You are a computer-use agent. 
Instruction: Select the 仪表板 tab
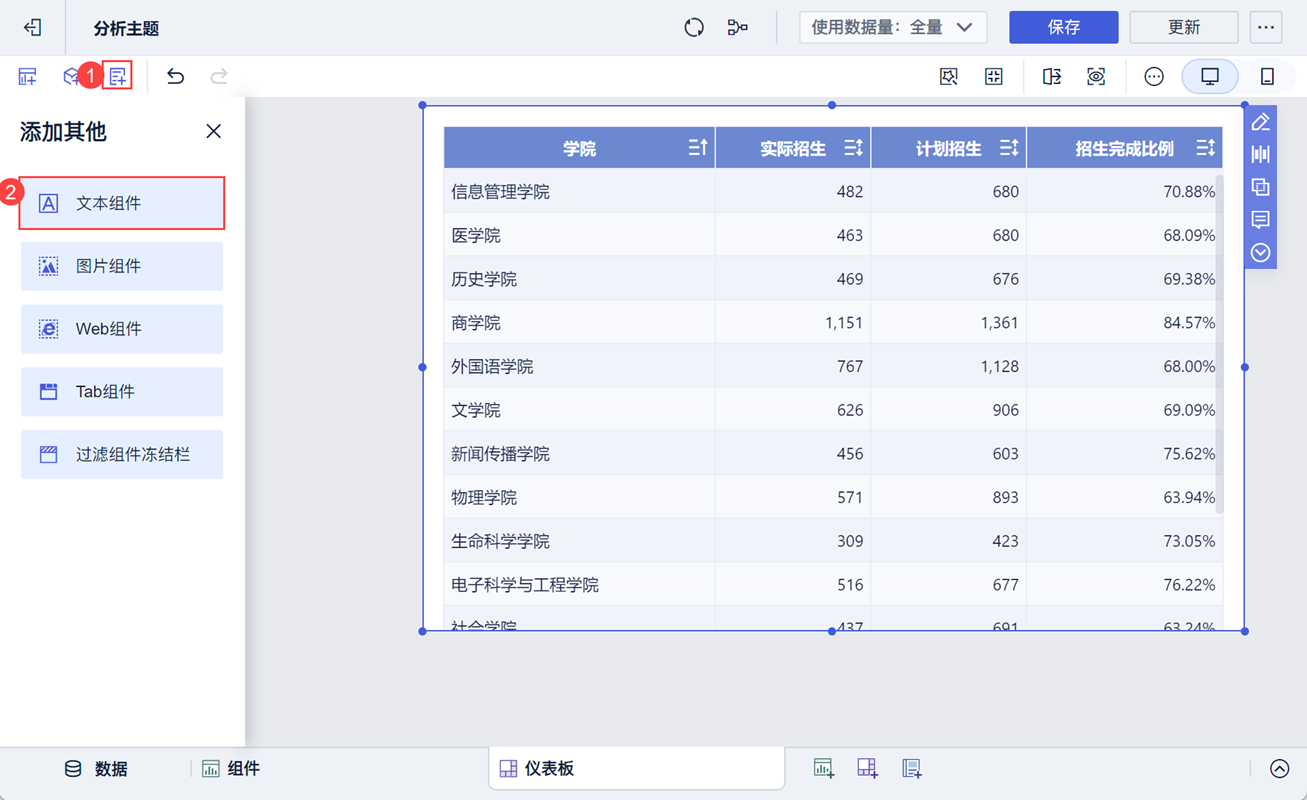click(636, 768)
